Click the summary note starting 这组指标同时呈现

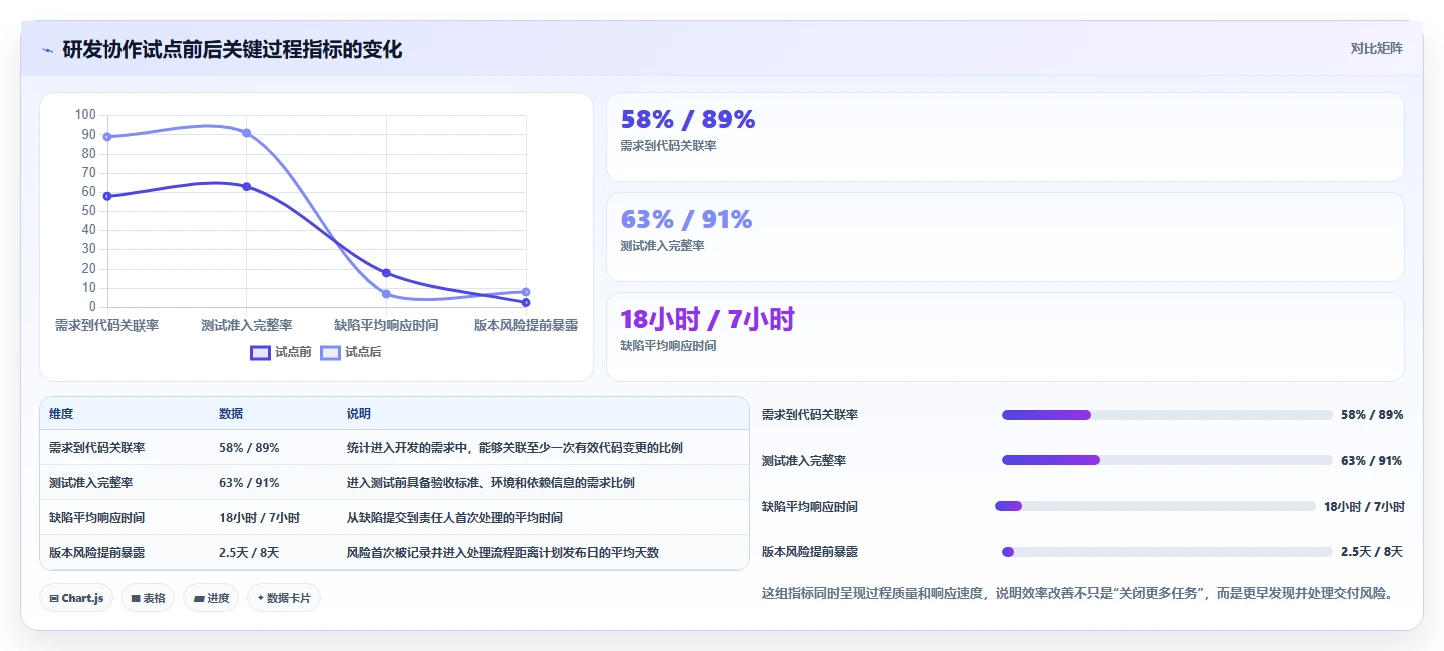[1078, 593]
